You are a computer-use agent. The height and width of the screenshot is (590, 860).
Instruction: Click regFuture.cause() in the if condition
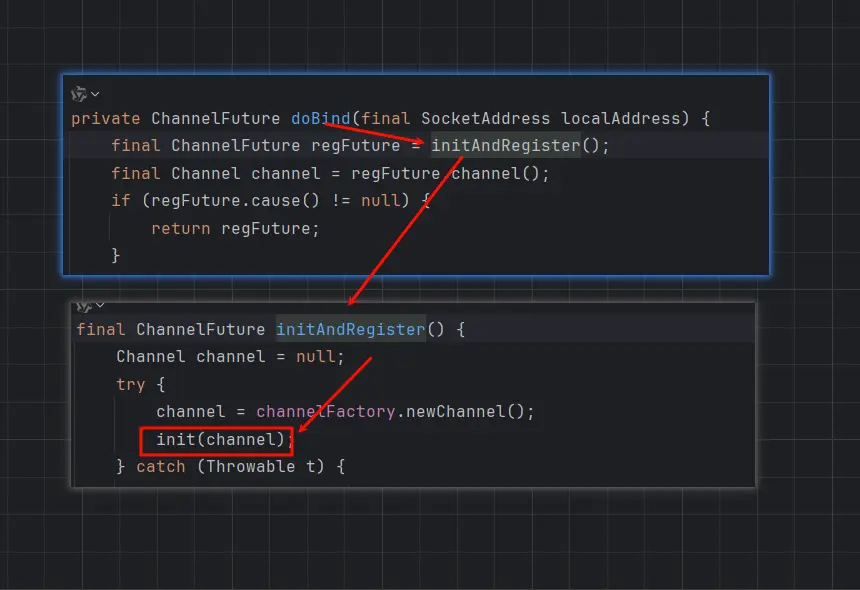point(235,200)
